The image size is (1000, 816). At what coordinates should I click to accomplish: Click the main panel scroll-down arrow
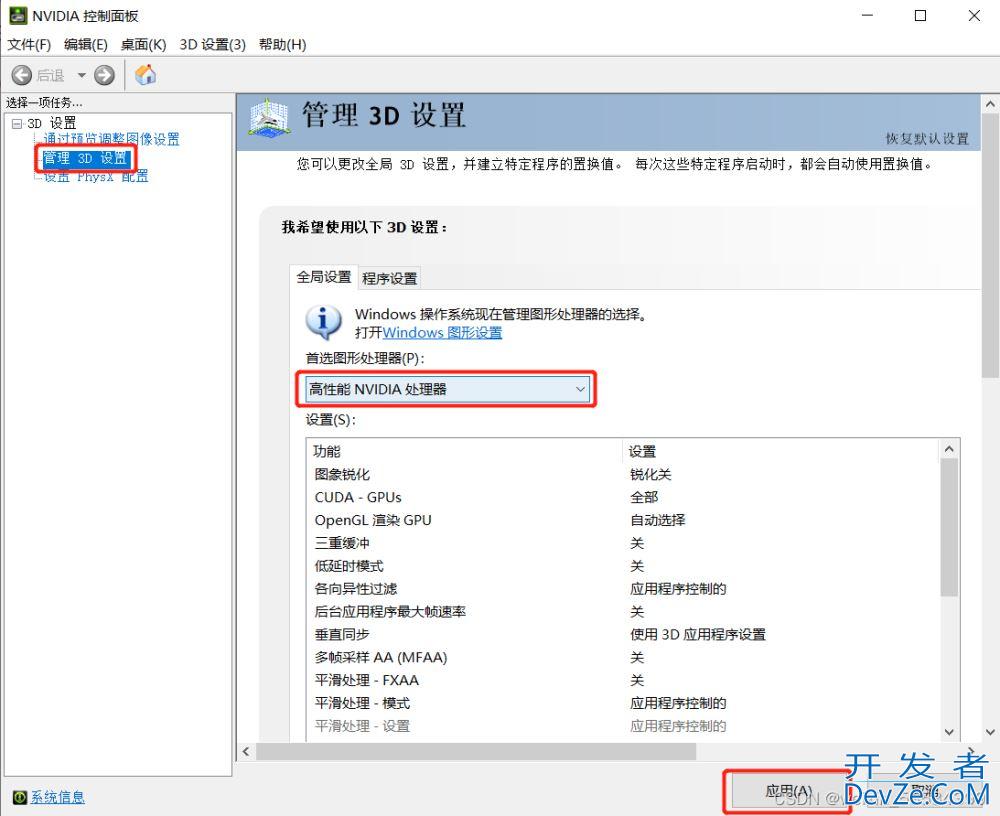(990, 732)
